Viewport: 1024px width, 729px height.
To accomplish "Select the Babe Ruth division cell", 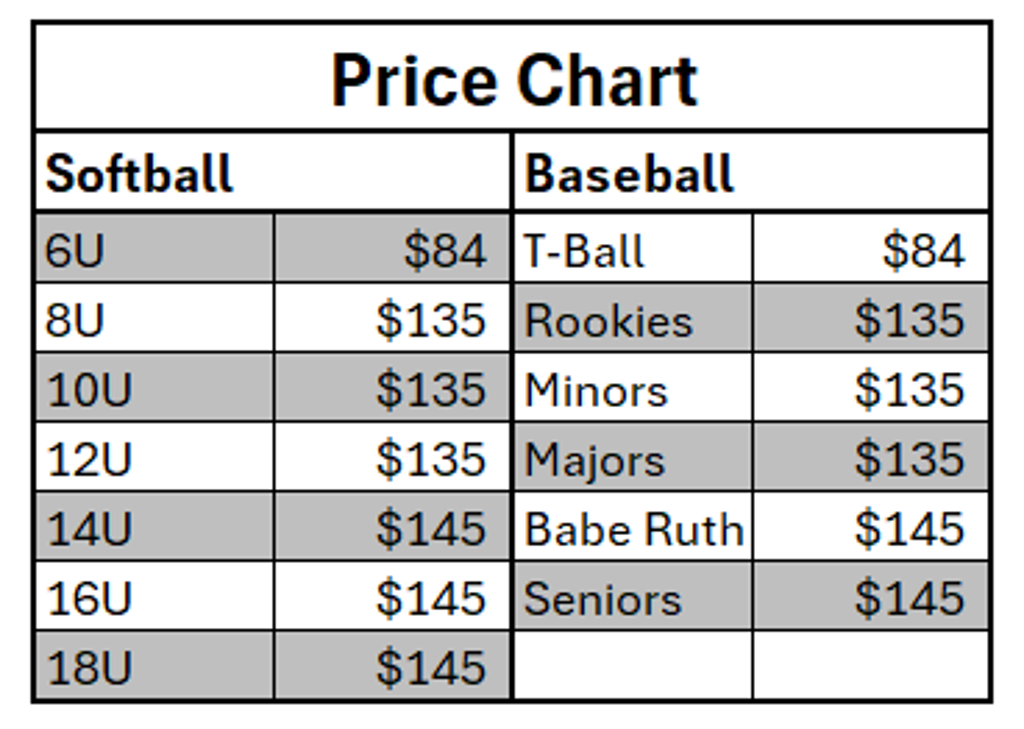I will click(x=633, y=527).
